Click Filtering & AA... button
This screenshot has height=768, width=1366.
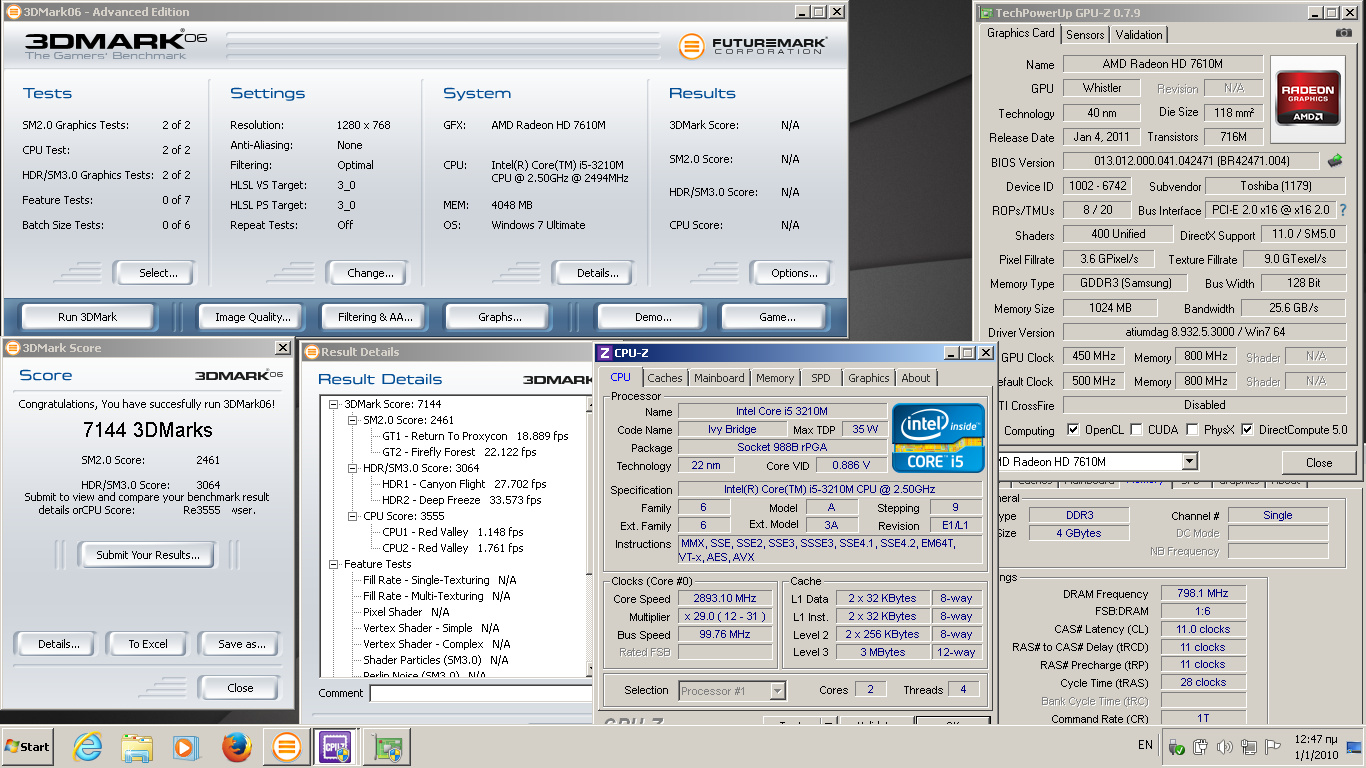pos(375,317)
